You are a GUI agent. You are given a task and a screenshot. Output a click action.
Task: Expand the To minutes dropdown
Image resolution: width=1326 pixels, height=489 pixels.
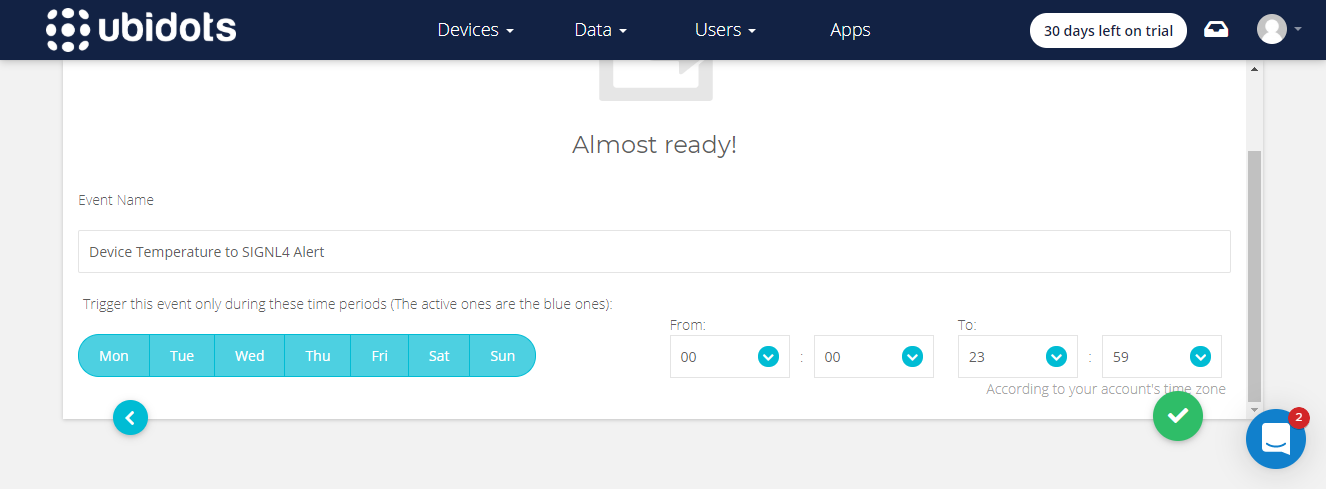(1162, 357)
